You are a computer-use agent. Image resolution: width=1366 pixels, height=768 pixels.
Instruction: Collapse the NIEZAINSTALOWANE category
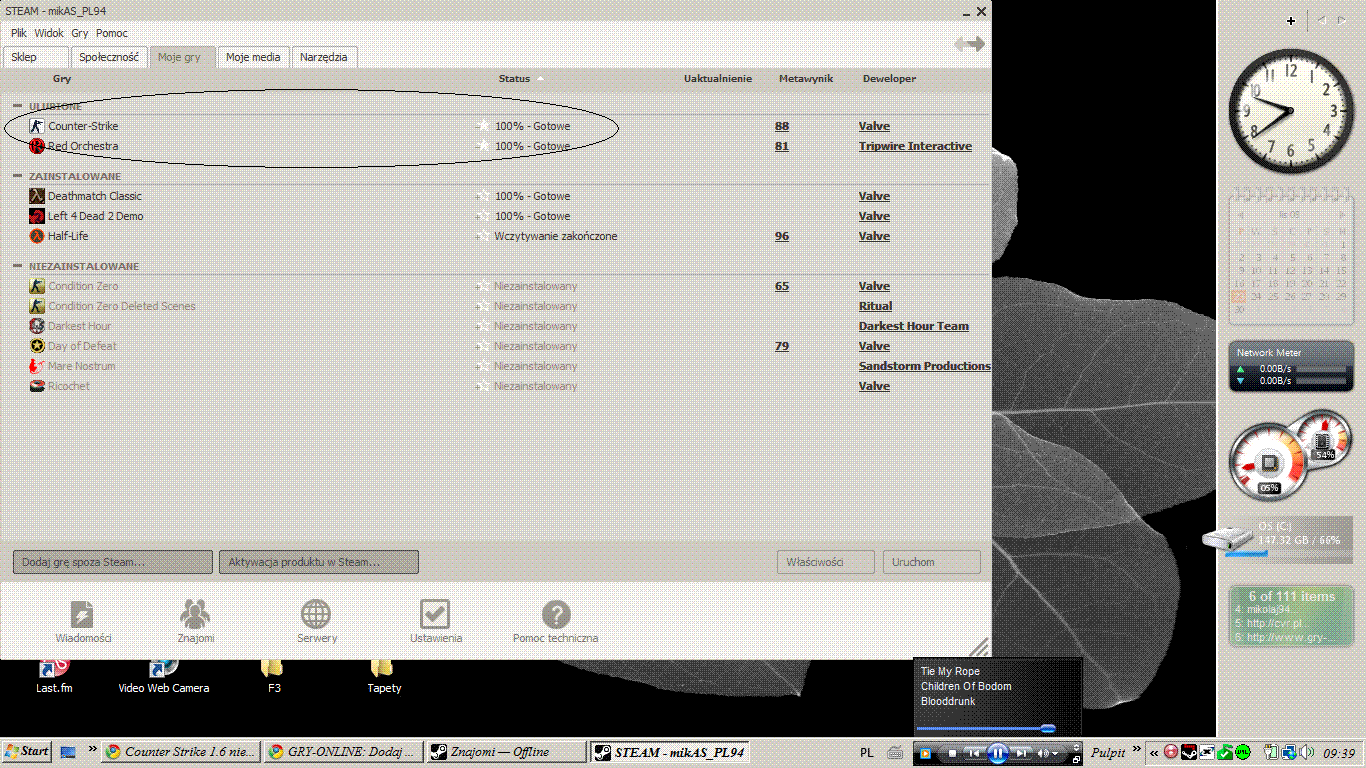17,266
